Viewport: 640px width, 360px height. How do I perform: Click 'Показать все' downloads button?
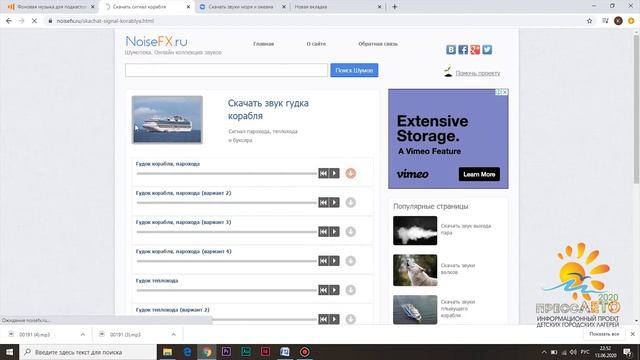(604, 334)
